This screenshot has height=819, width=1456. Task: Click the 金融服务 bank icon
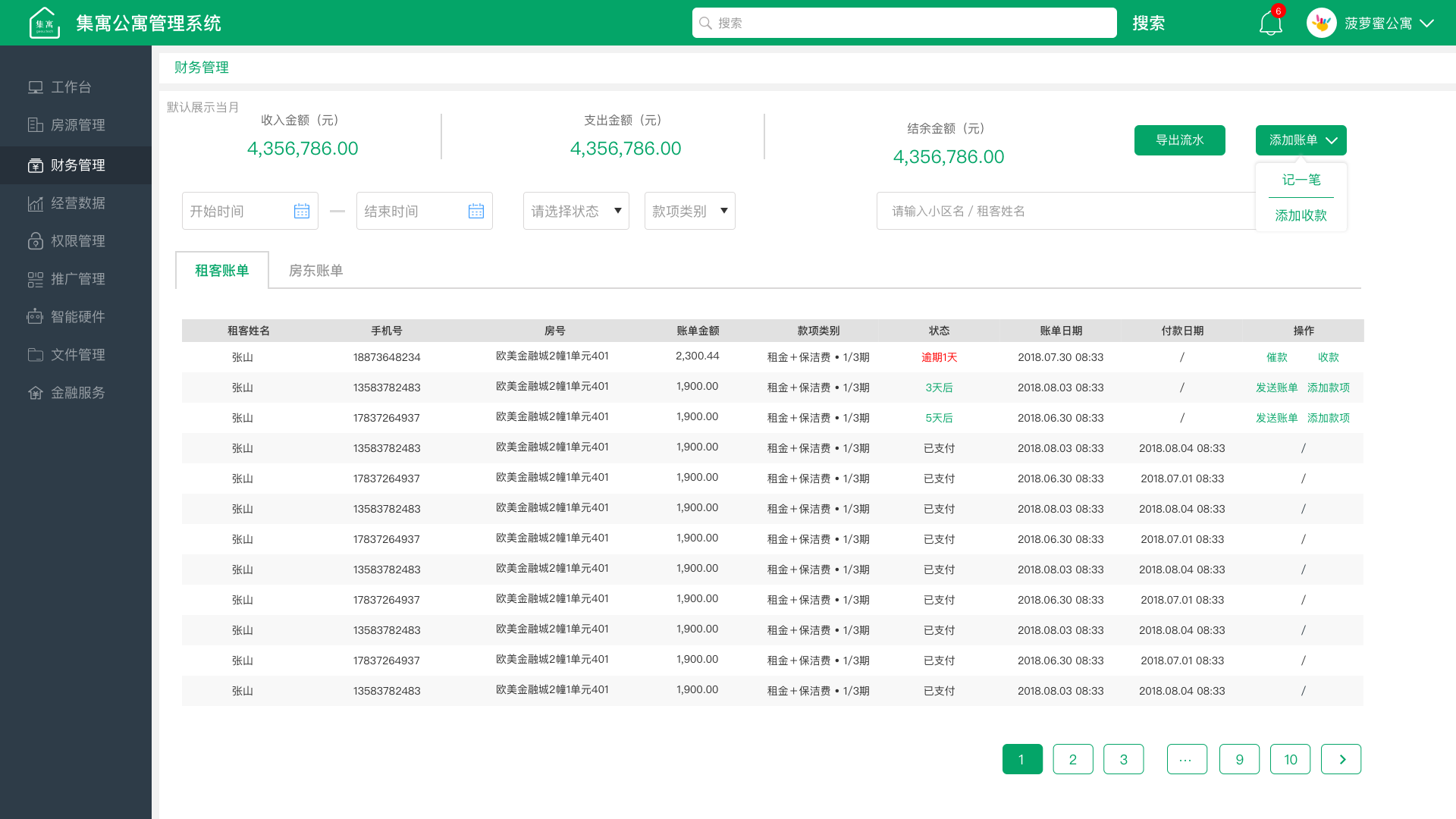click(36, 393)
